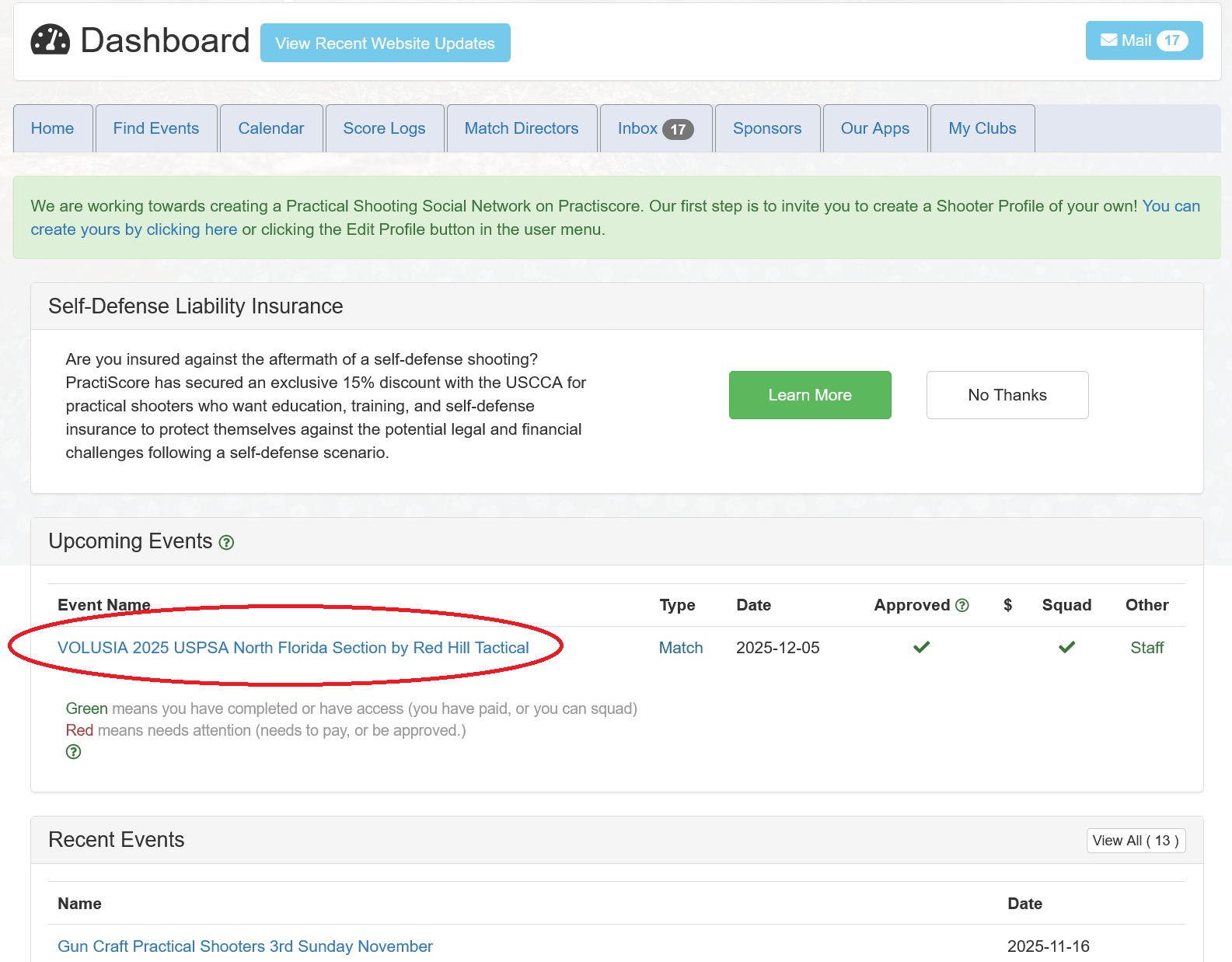Click the green Squad checkmark for VOLUSIA
The width and height of the screenshot is (1232, 962).
point(1066,647)
